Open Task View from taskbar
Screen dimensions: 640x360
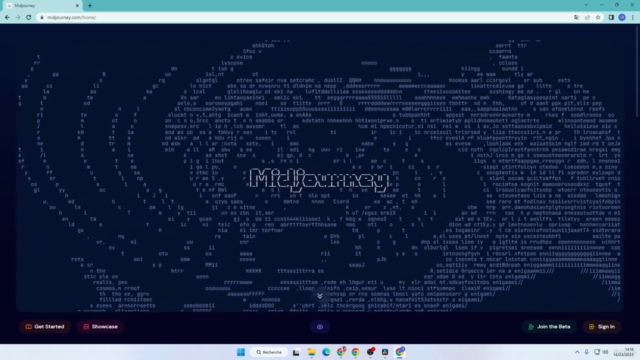[296, 352]
